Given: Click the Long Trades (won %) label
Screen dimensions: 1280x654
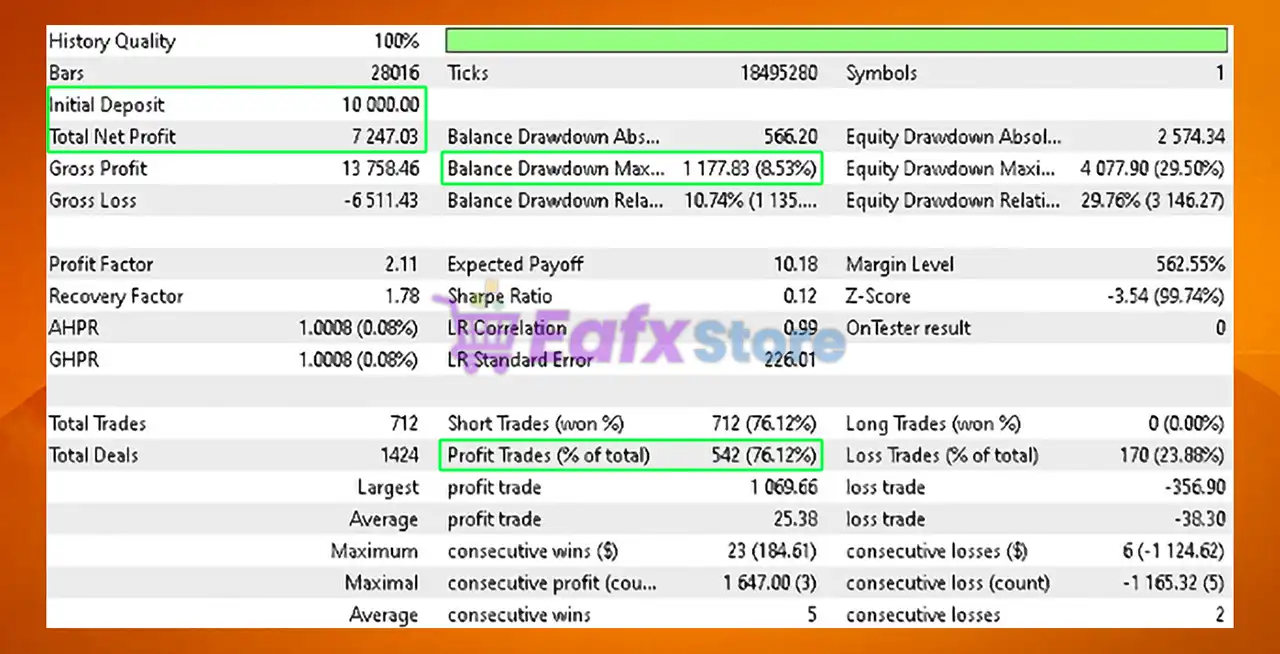Looking at the screenshot, I should point(933,424).
